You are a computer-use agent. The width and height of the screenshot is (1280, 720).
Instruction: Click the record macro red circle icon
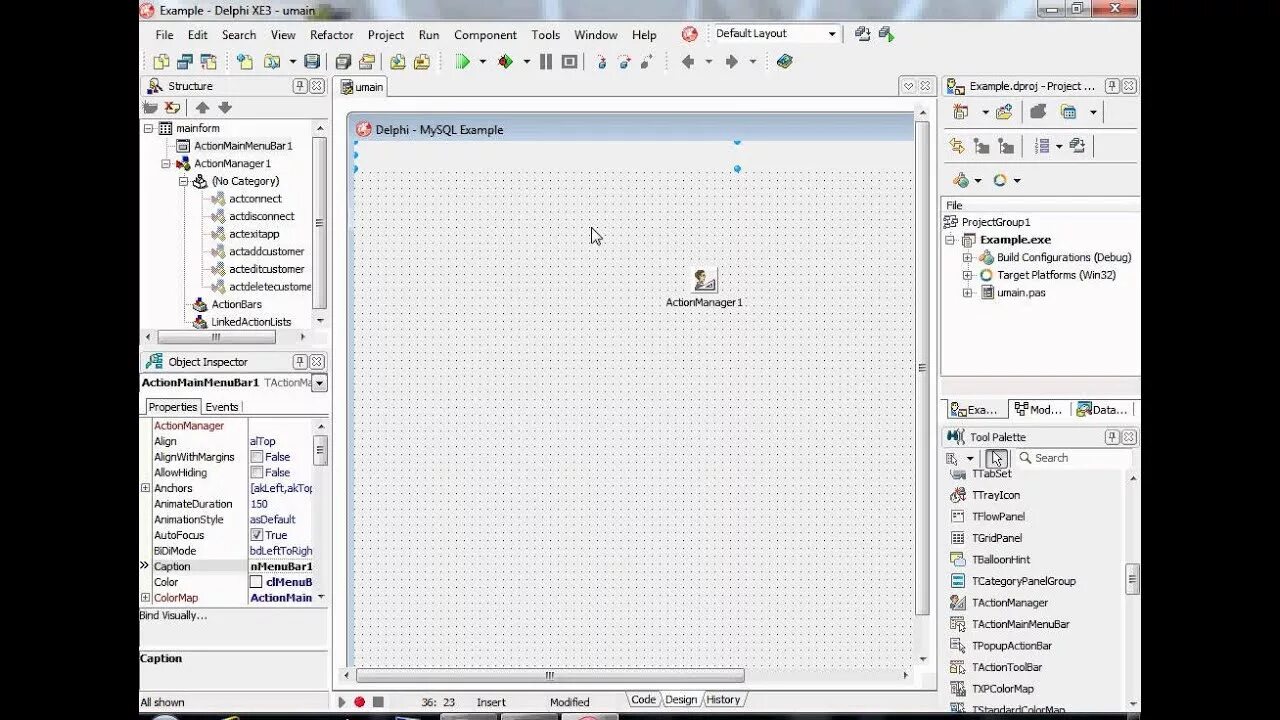[x=360, y=702]
